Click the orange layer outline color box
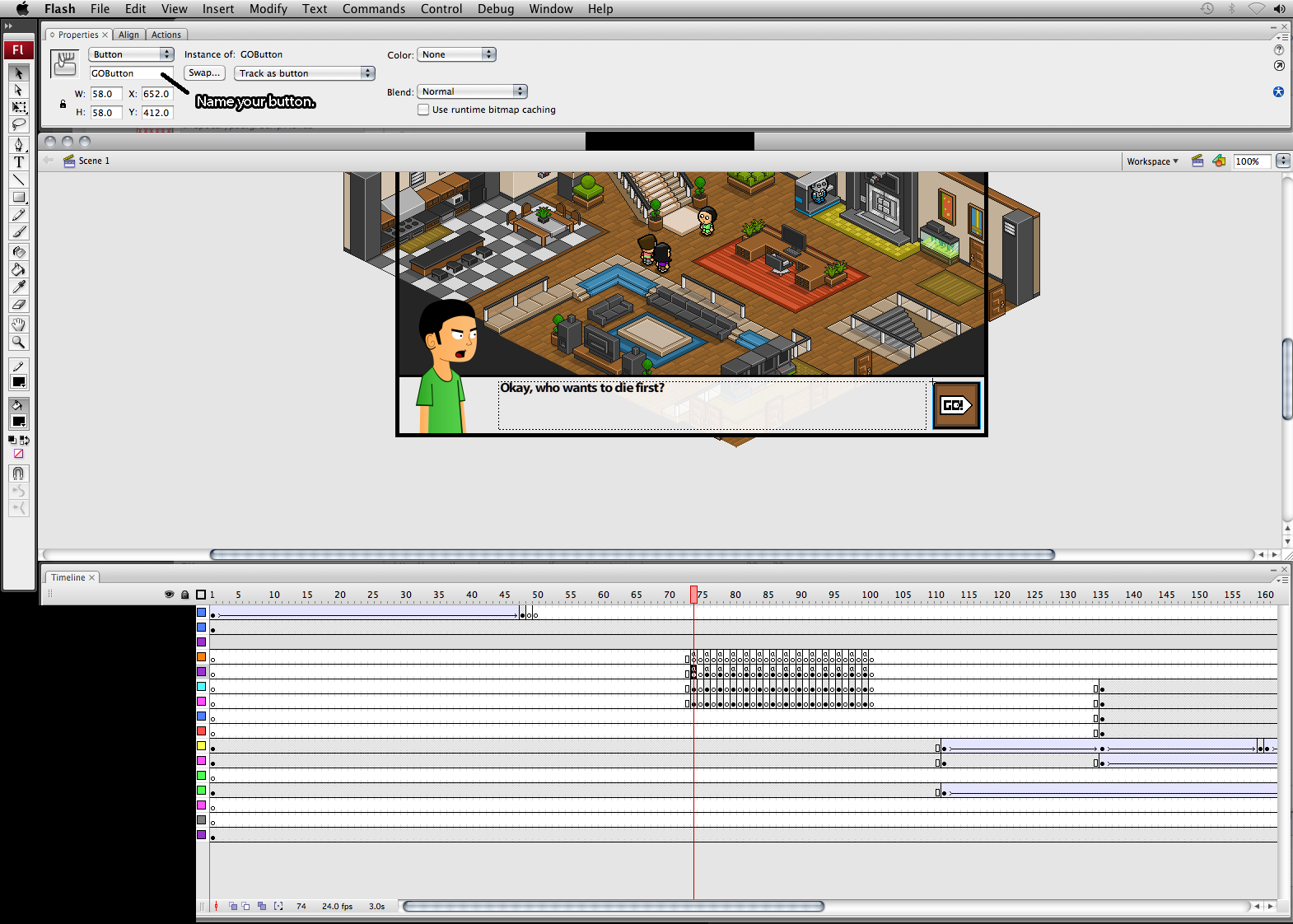1293x924 pixels. [x=201, y=657]
